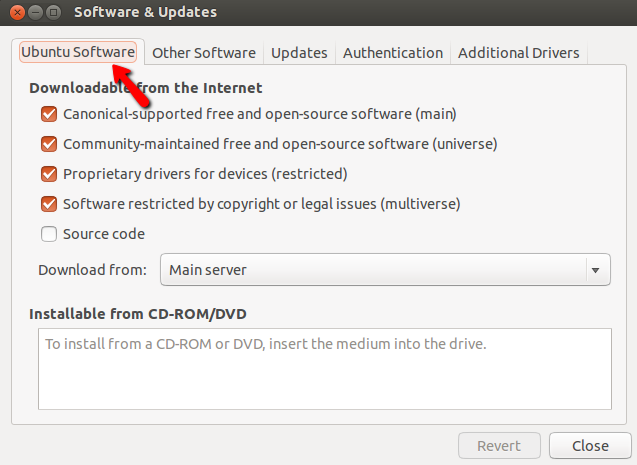Toggle Software restricted by copyright (multiverse)
Image resolution: width=637 pixels, height=465 pixels.
click(49, 204)
